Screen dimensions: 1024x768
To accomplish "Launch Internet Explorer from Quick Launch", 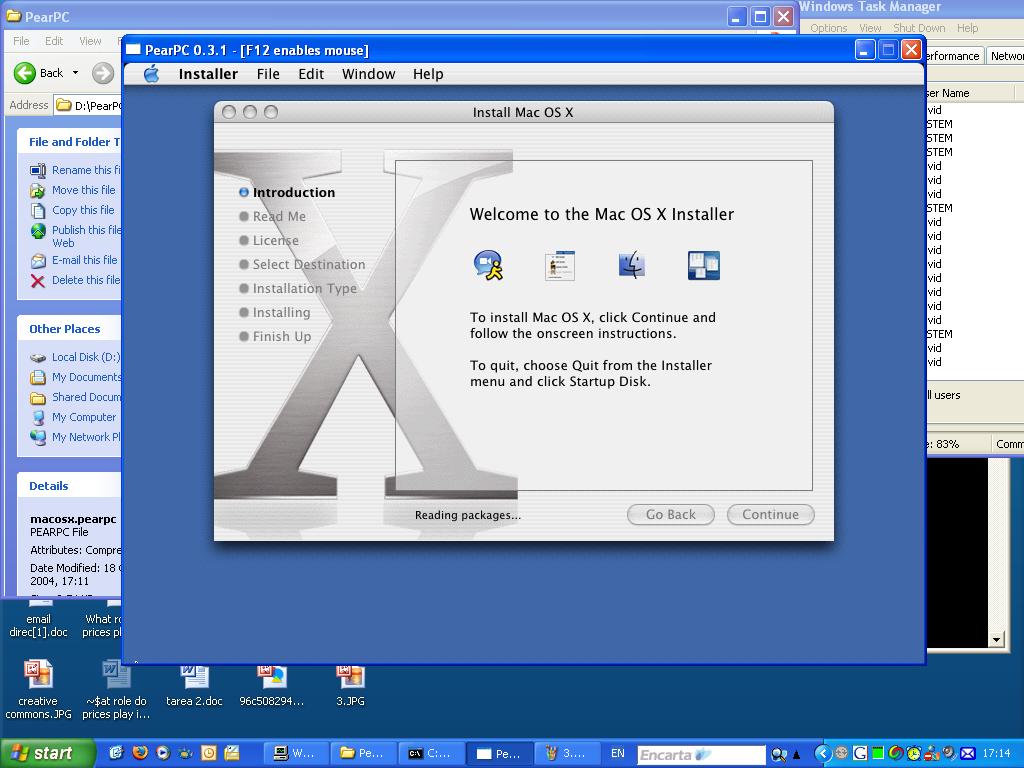I will (x=116, y=754).
